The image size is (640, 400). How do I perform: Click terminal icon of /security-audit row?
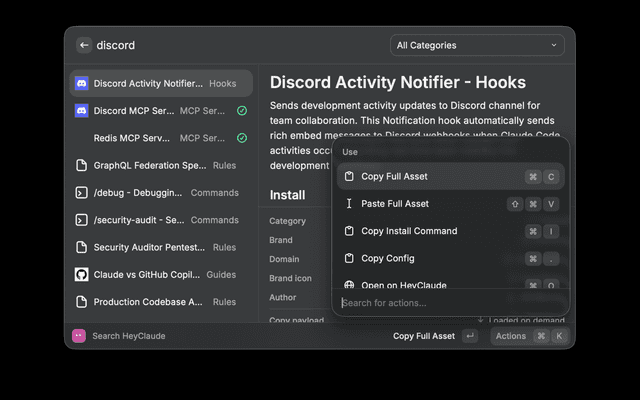[82, 220]
